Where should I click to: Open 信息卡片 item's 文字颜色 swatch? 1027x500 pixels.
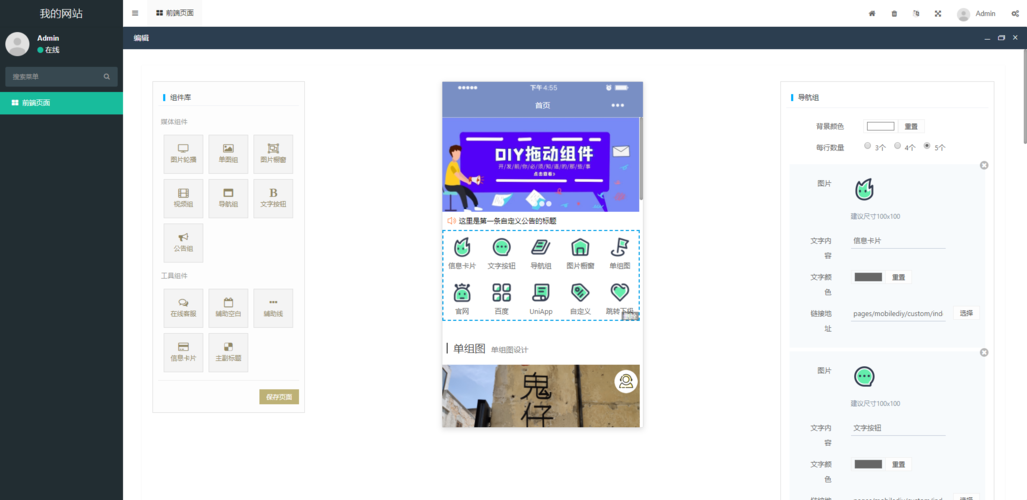click(868, 277)
